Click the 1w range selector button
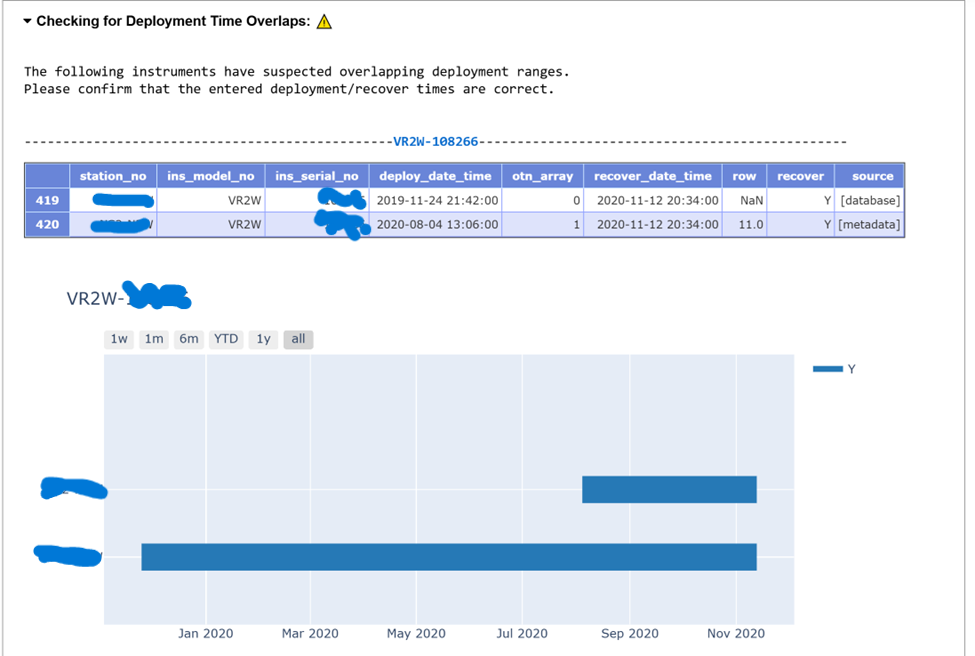 pyautogui.click(x=119, y=339)
